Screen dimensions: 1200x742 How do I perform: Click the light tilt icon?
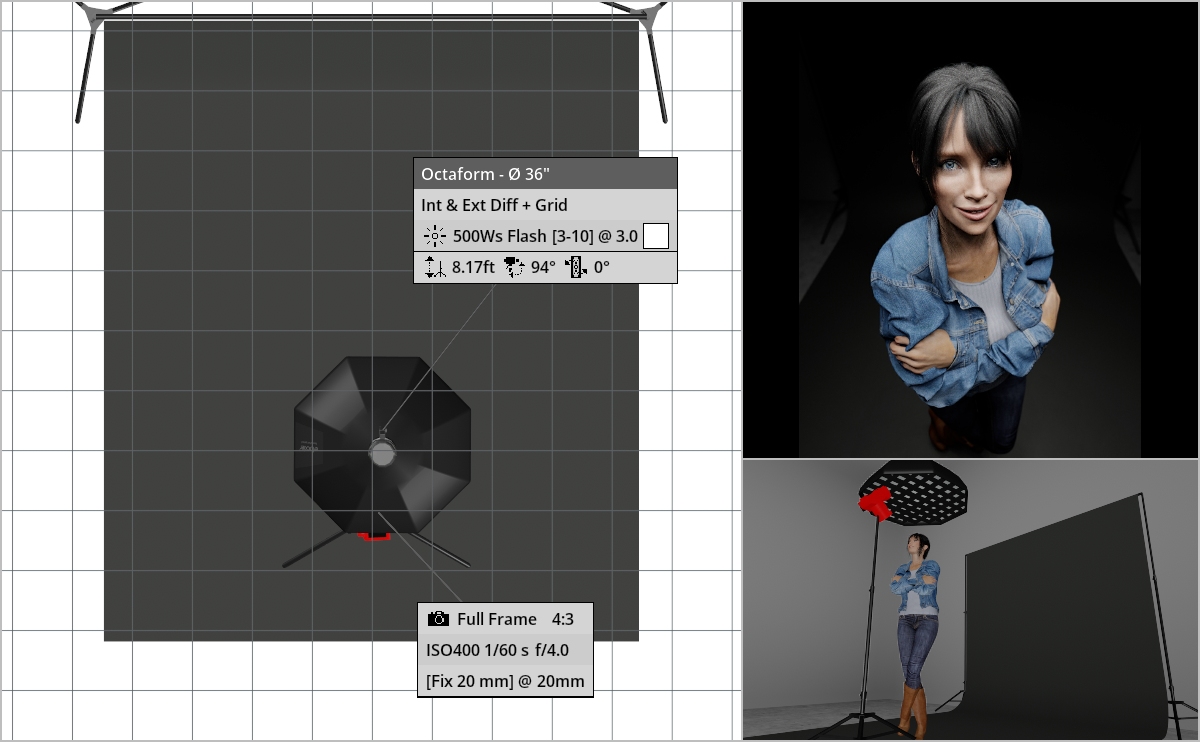coord(574,268)
